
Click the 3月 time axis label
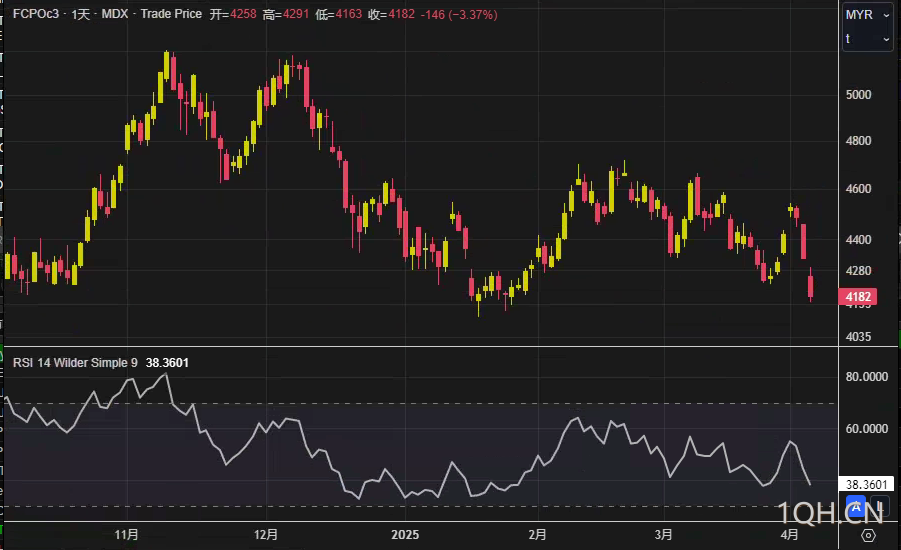[x=663, y=534]
